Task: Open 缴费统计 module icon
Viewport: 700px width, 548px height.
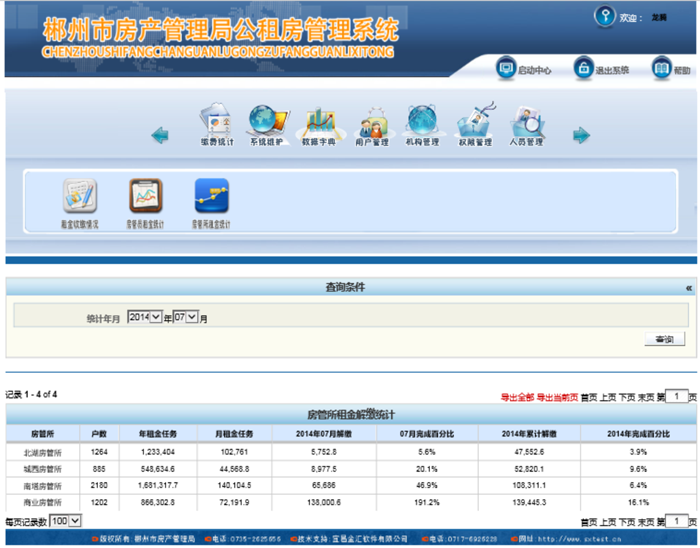Action: 216,122
